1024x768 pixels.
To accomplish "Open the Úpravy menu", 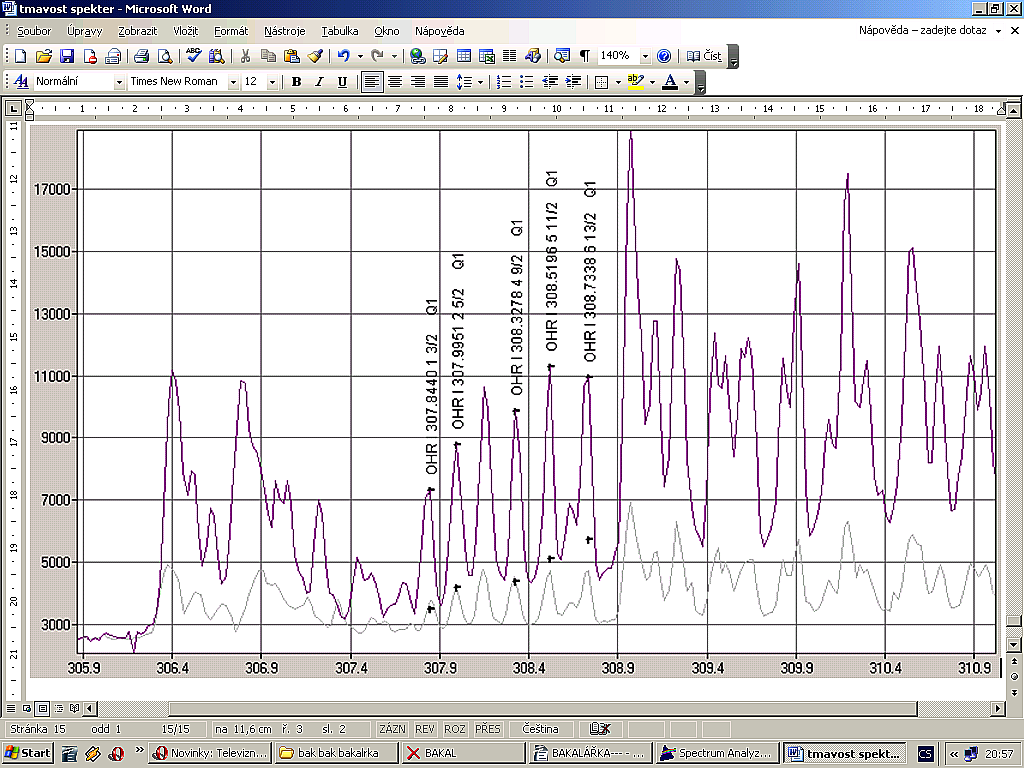I will click(84, 31).
